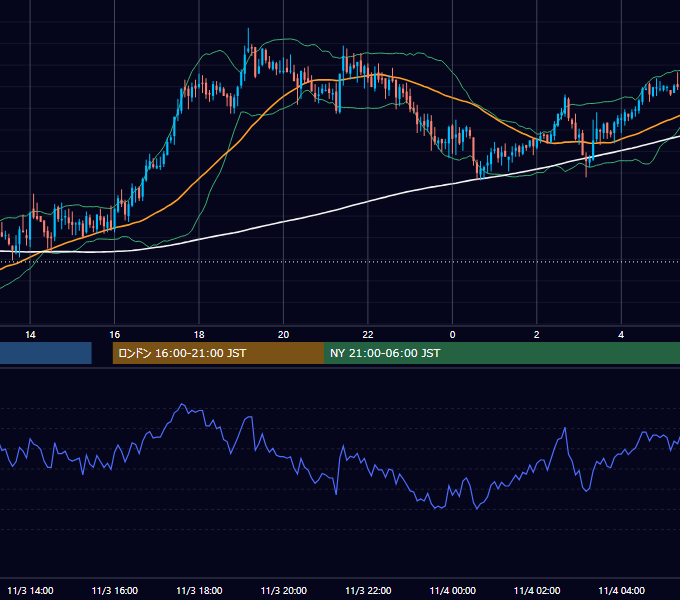Viewport: 680px width, 600px height.
Task: Click the 20 hour label on price chart axis
Action: (x=283, y=335)
